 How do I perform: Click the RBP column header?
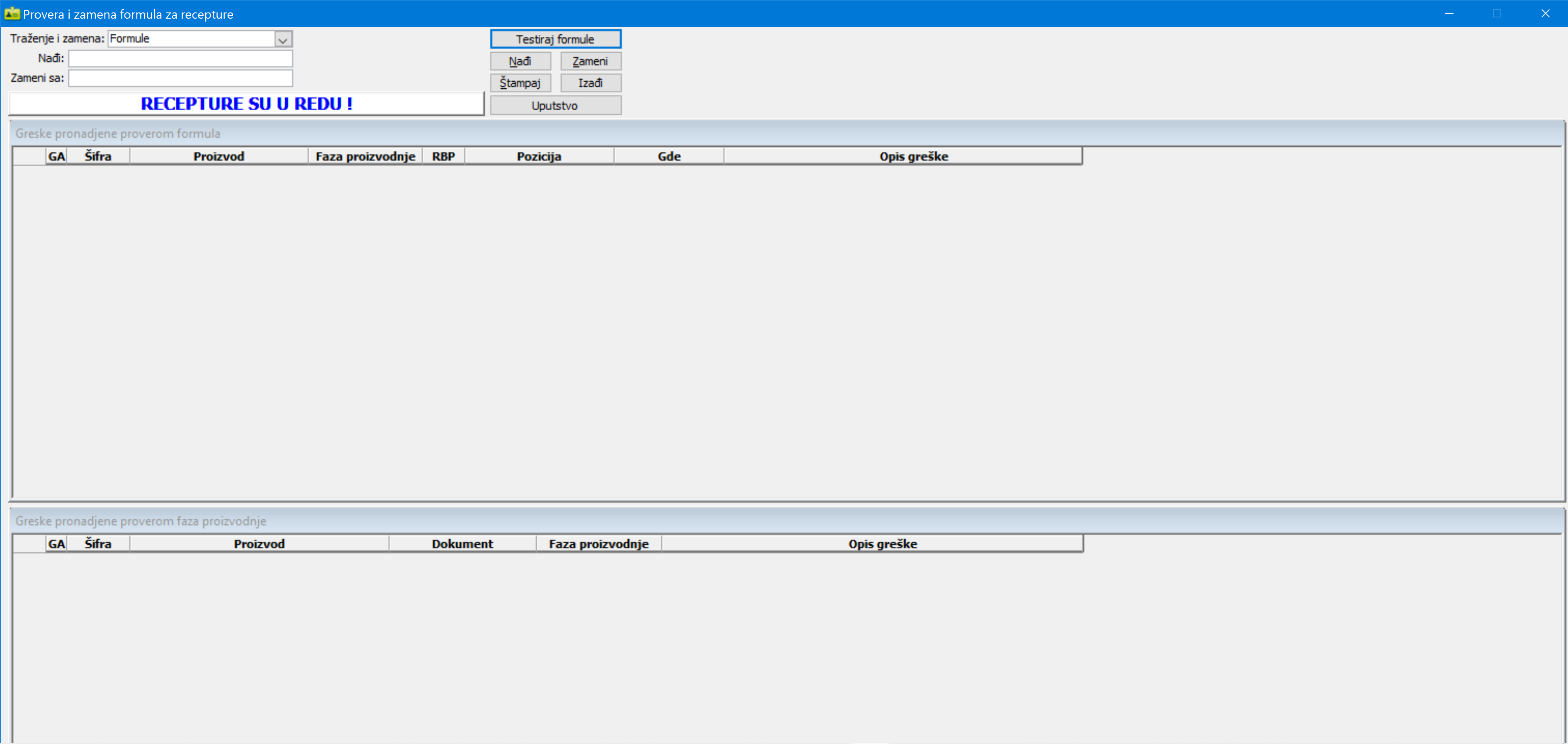444,156
